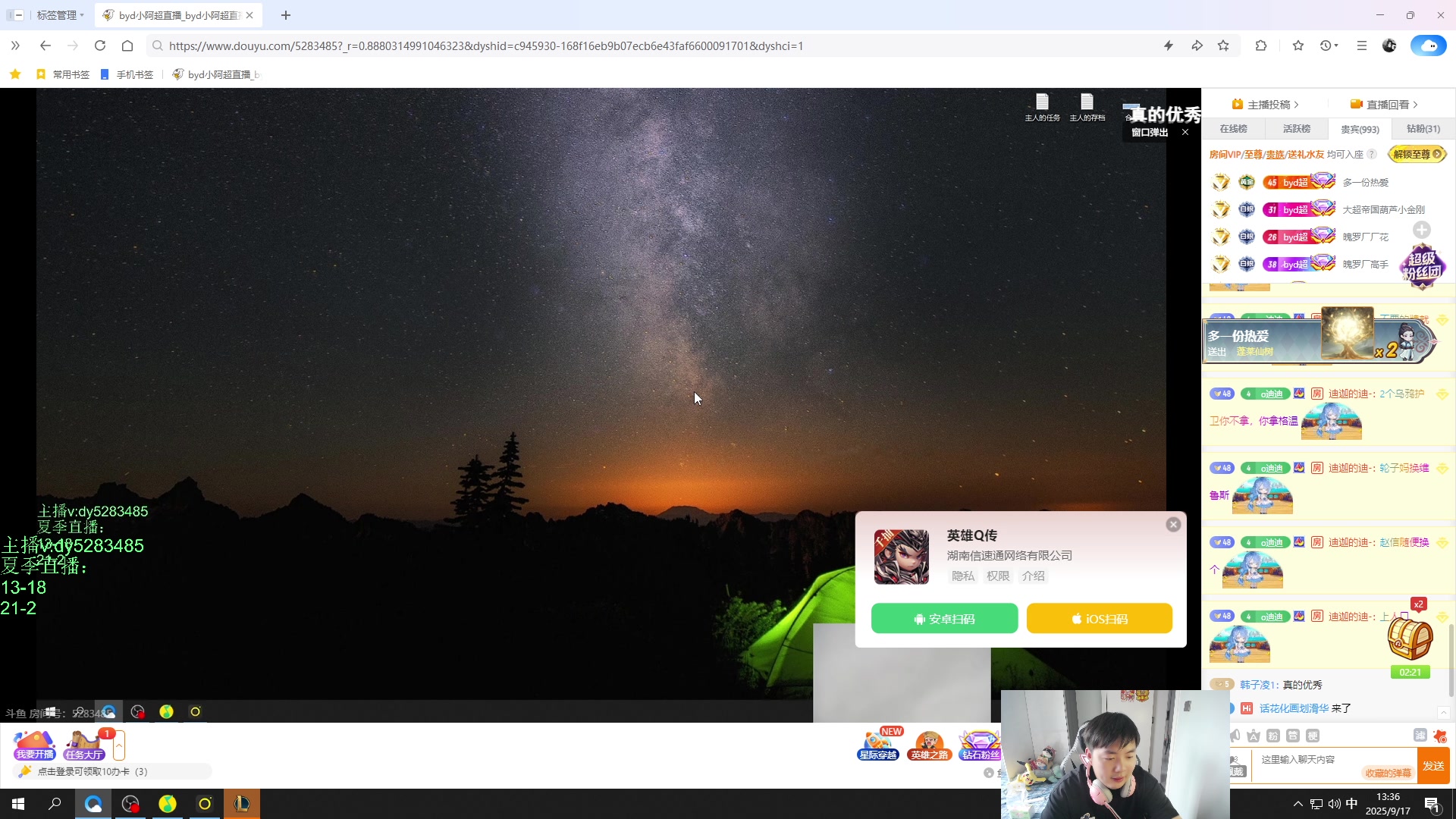Click the browser refresh button
The height and width of the screenshot is (819, 1456).
click(x=99, y=45)
